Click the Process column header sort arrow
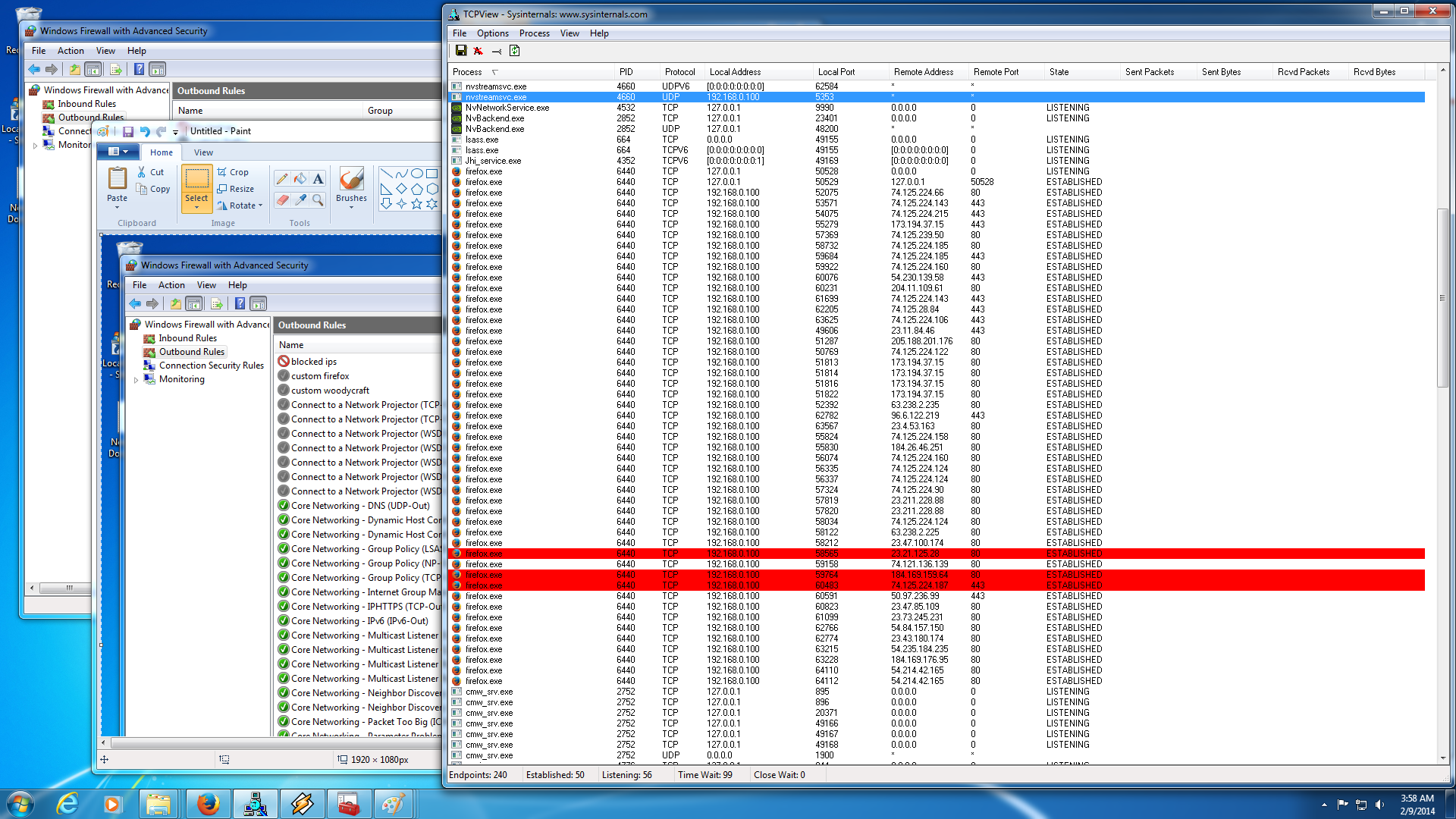Screen dimensions: 1456x819 pos(495,72)
